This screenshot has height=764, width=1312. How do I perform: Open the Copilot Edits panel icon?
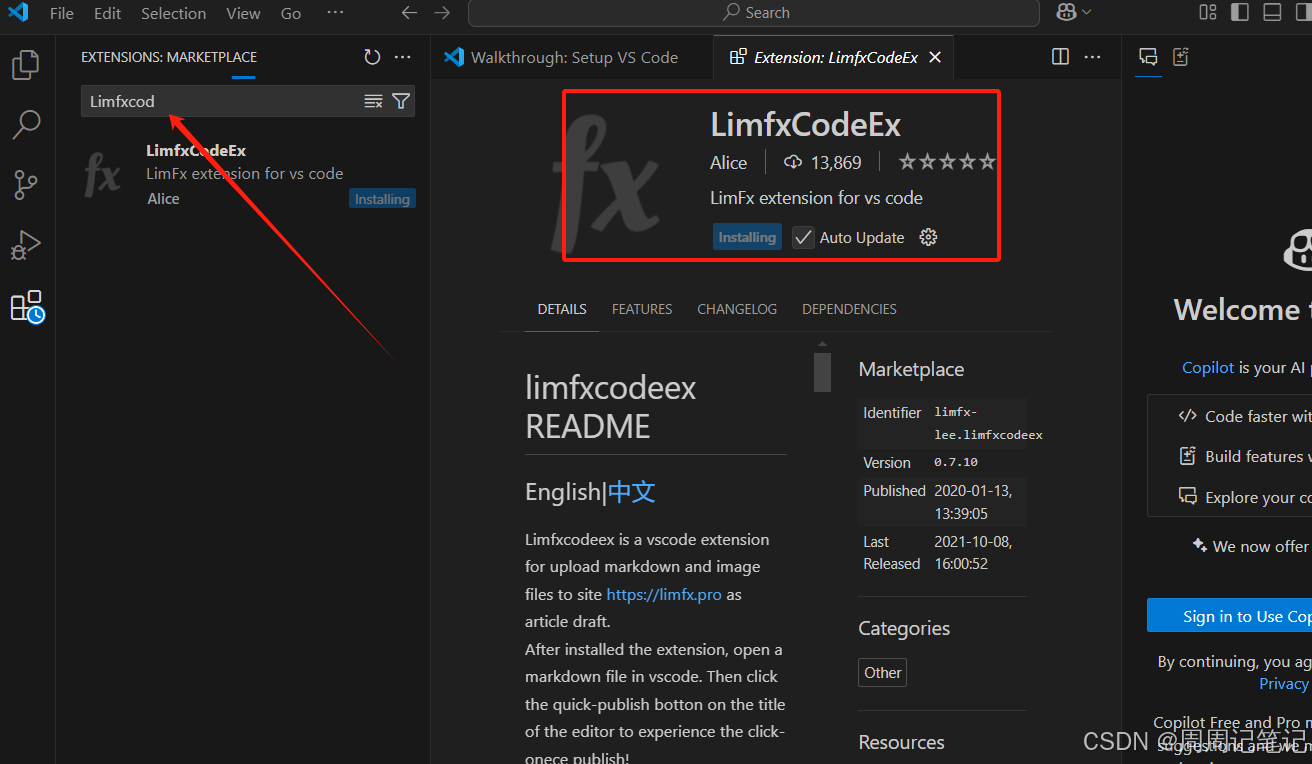(x=1181, y=57)
